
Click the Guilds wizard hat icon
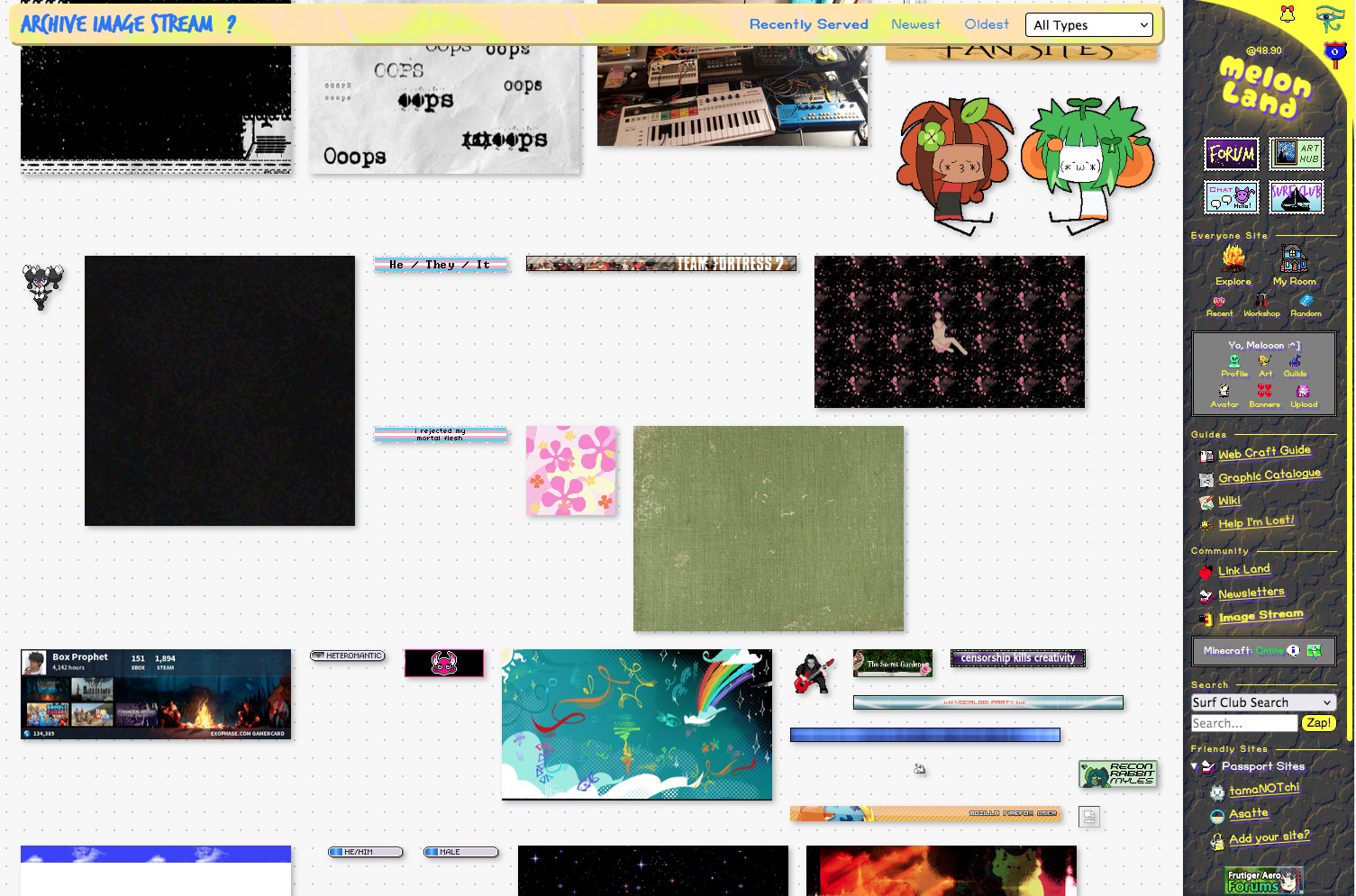1295,361
